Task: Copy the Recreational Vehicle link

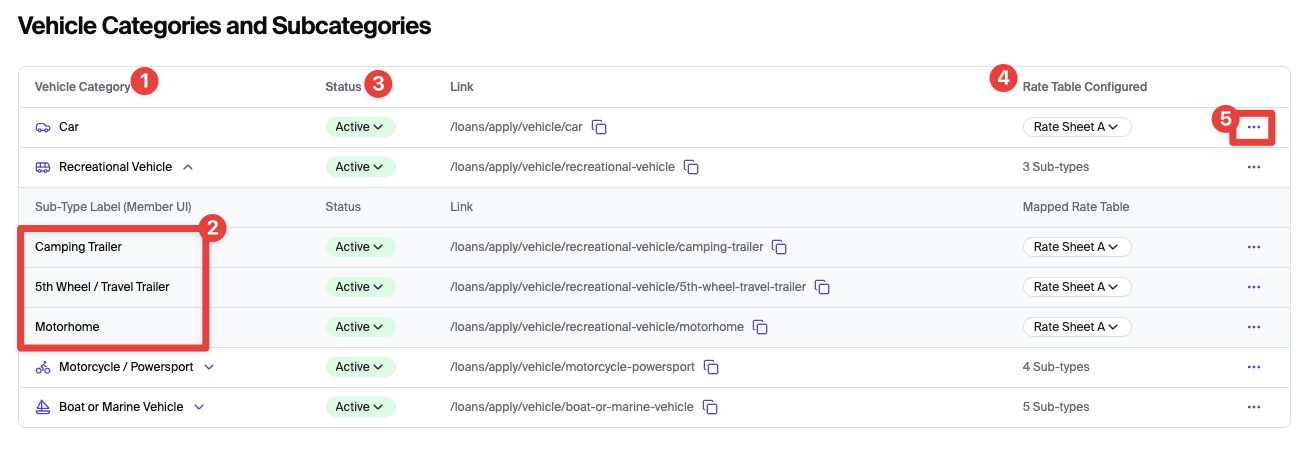Action: tap(691, 167)
